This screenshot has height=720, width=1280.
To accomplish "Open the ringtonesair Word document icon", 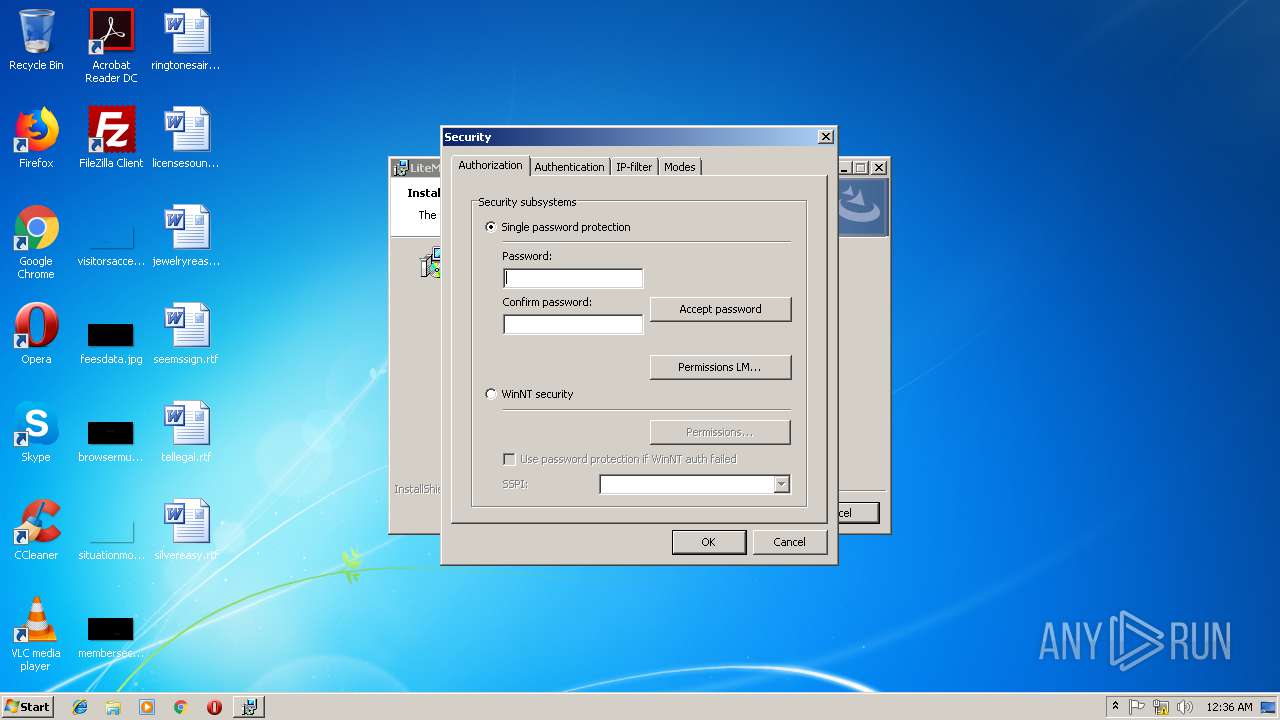I will (186, 40).
